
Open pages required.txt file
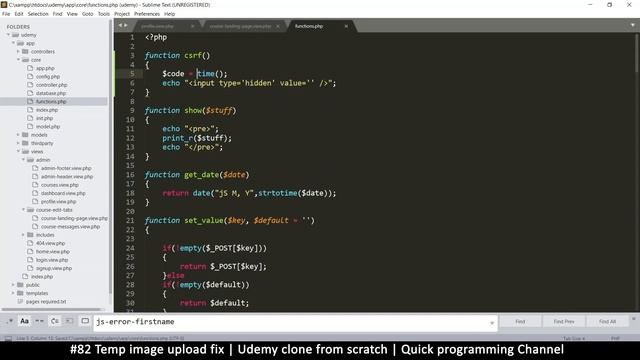point(46,301)
